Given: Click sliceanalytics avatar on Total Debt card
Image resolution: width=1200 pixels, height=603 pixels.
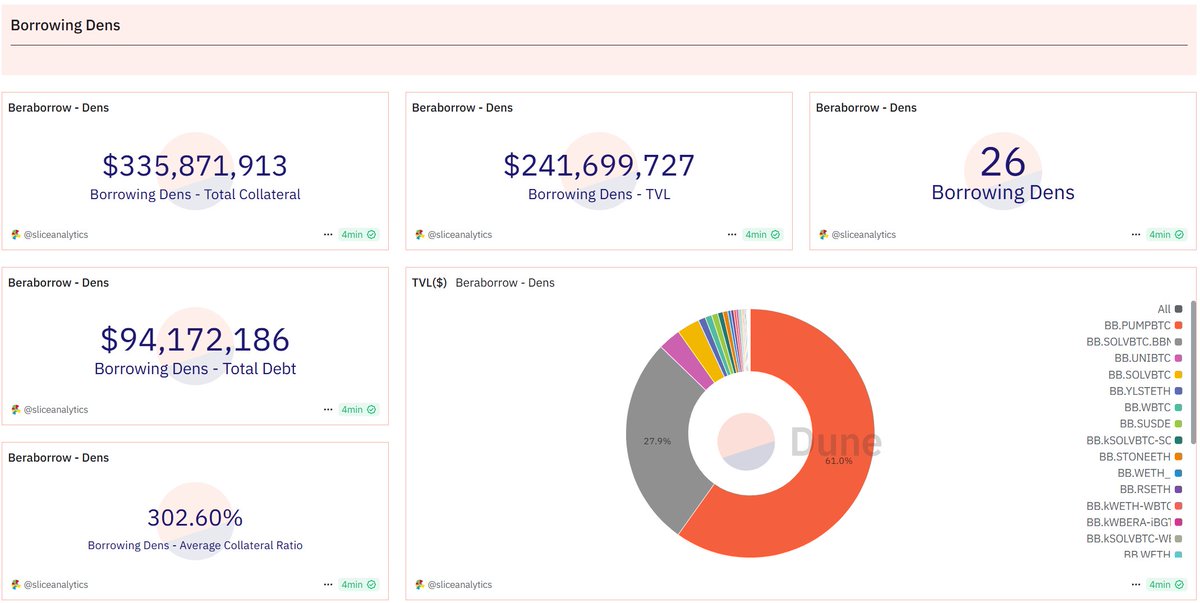Looking at the screenshot, I should click(x=15, y=410).
